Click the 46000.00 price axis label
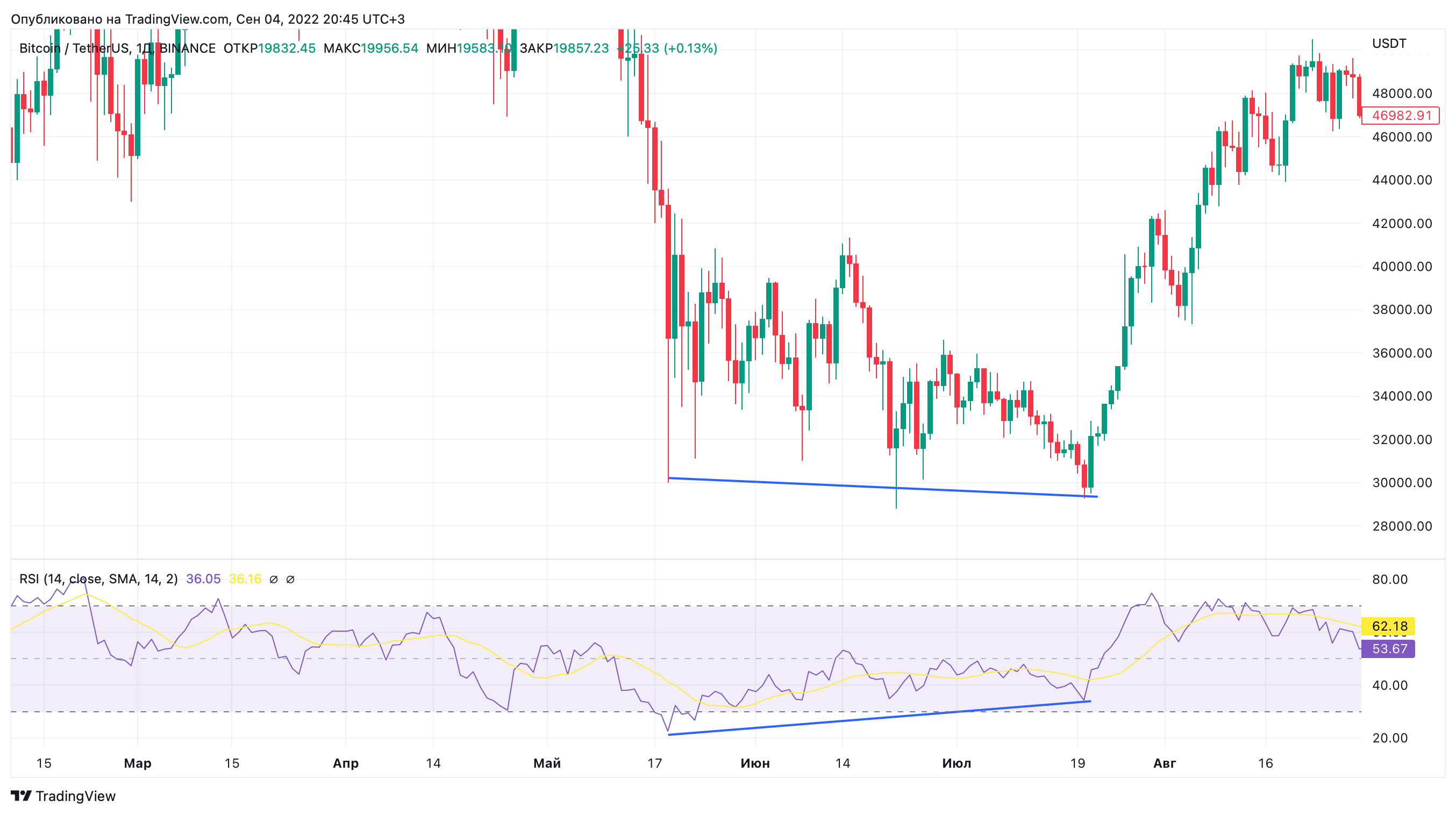Image resolution: width=1456 pixels, height=815 pixels. point(1402,137)
